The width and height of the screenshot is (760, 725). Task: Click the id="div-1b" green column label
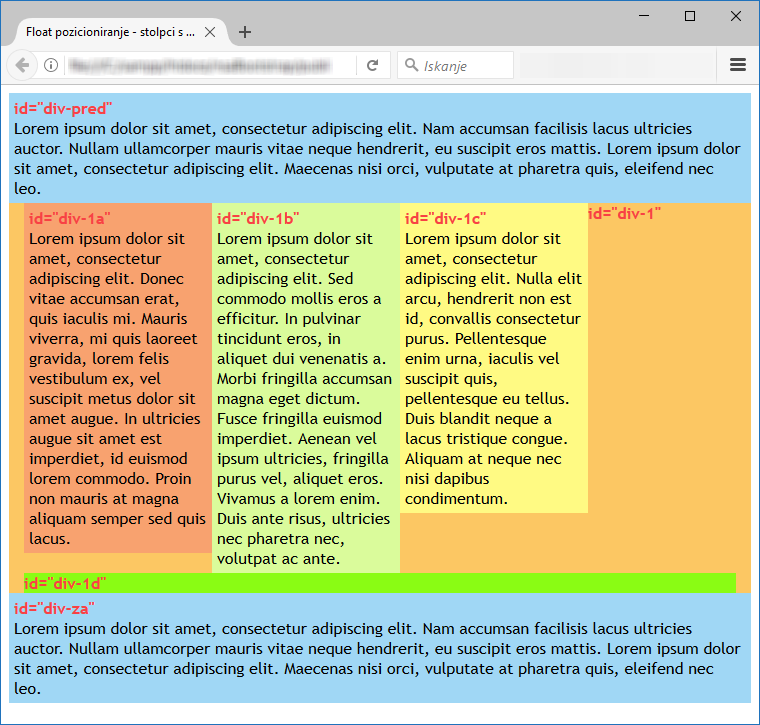(x=258, y=219)
